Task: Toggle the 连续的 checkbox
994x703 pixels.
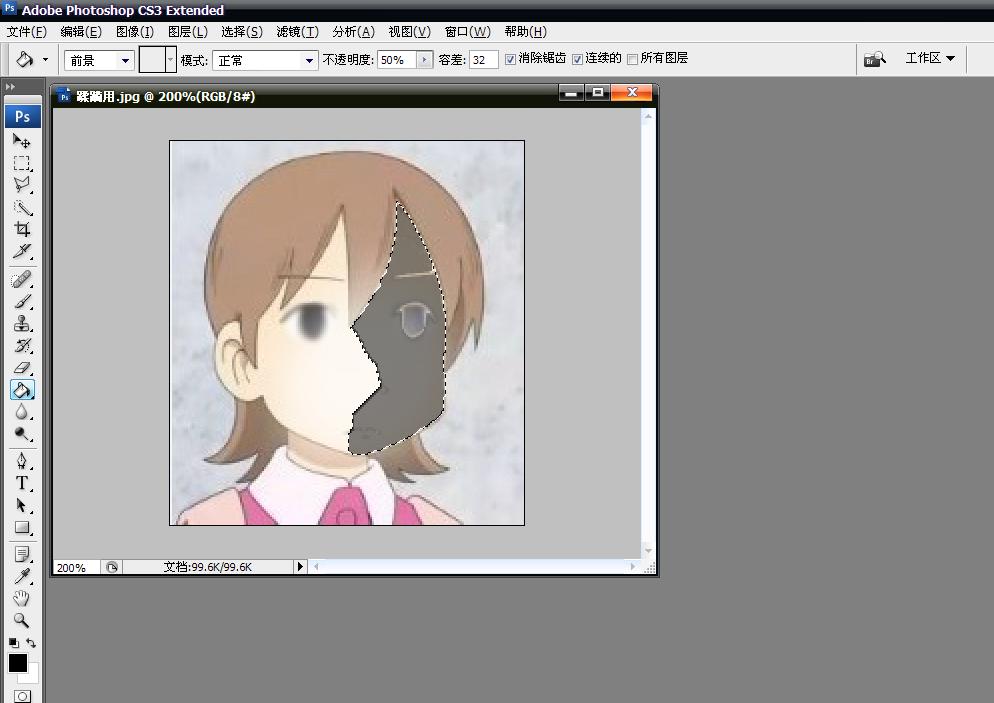Action: pyautogui.click(x=577, y=60)
